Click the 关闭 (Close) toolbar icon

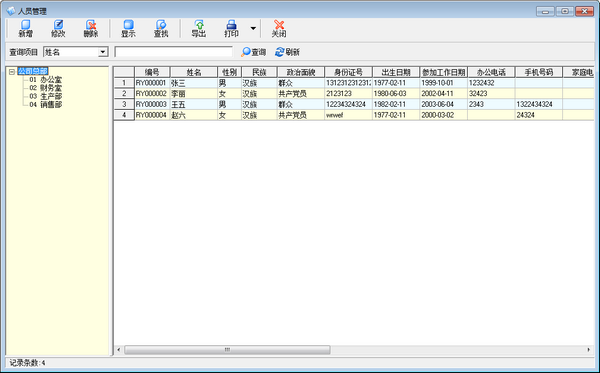[279, 29]
